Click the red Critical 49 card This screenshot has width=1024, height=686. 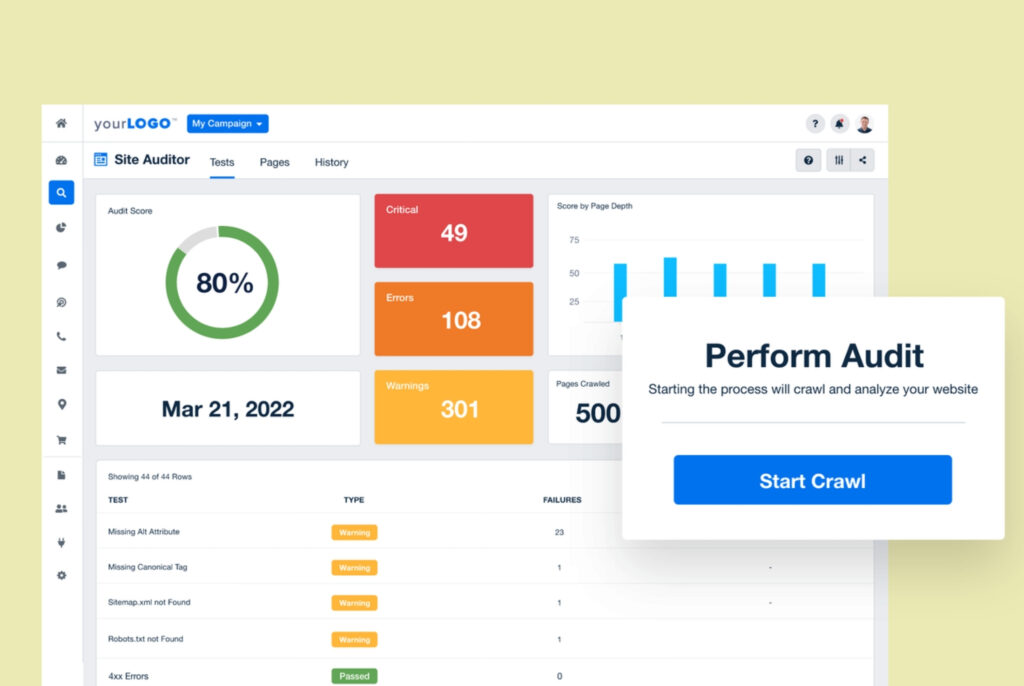click(453, 231)
